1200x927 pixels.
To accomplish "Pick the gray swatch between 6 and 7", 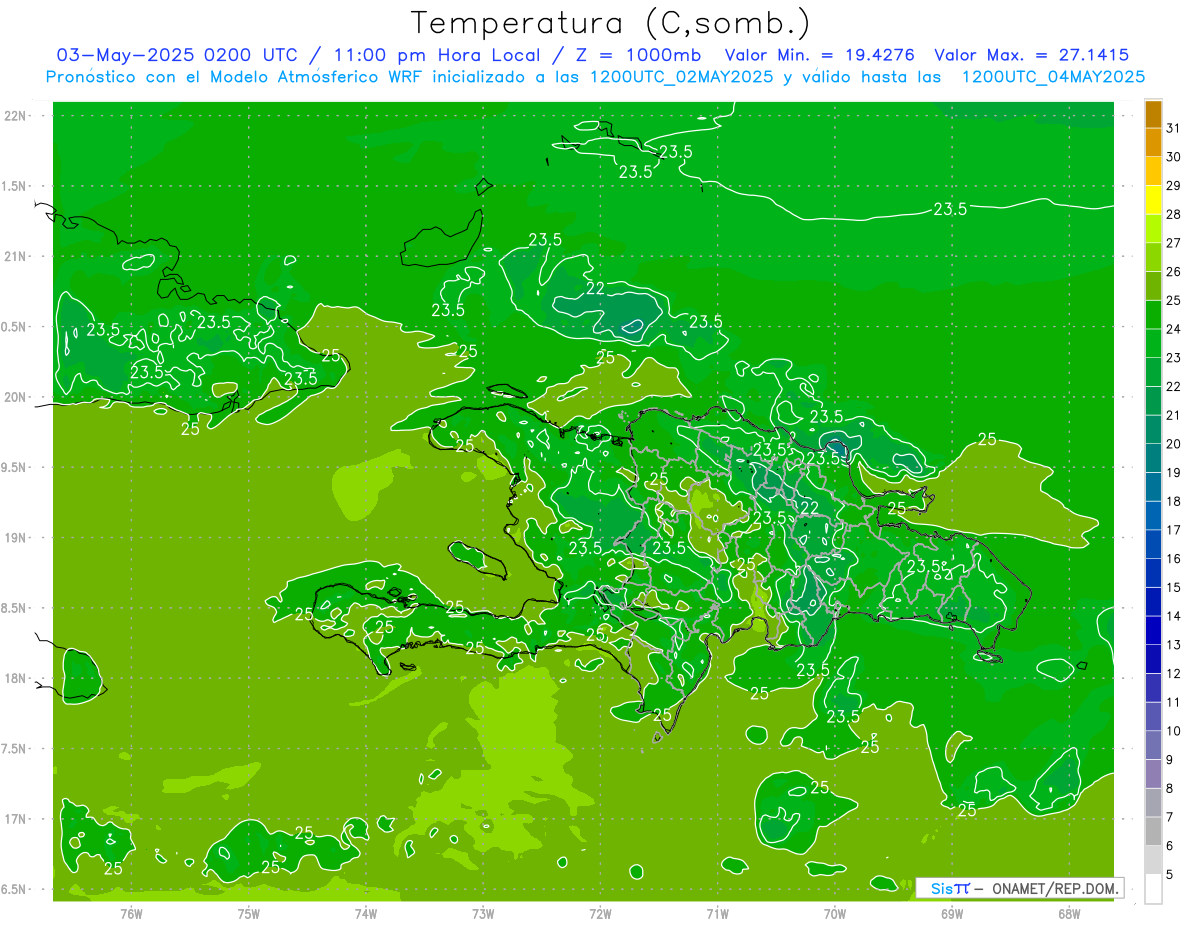I will tap(1153, 831).
